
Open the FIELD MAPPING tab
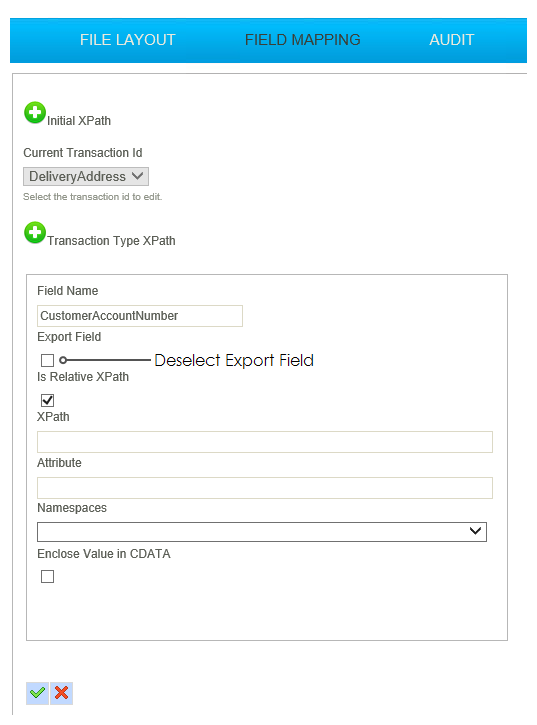pos(302,40)
